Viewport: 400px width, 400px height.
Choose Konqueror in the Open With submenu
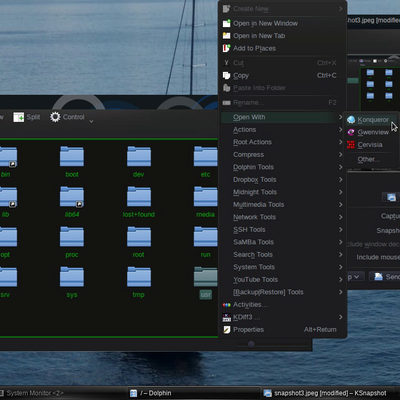pyautogui.click(x=370, y=120)
